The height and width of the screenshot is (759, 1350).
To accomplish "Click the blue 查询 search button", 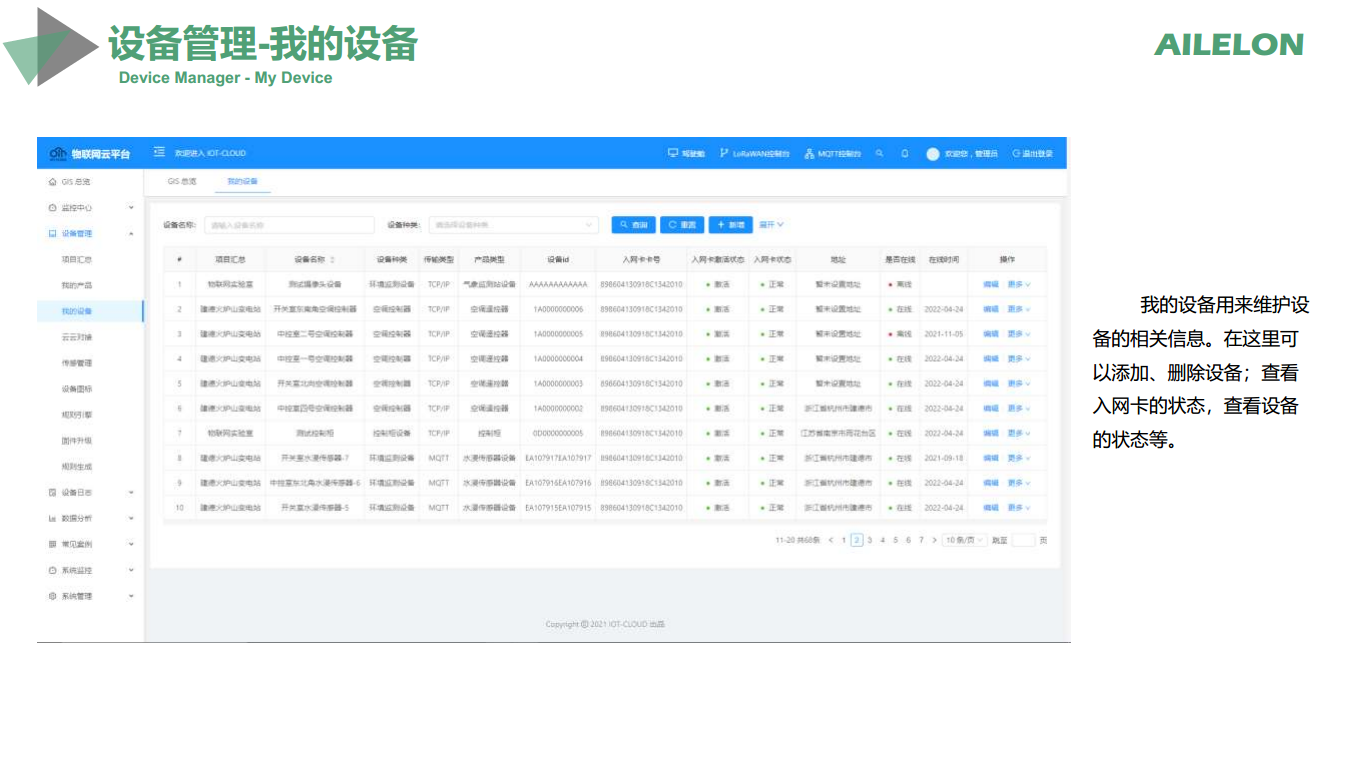I will pyautogui.click(x=633, y=225).
